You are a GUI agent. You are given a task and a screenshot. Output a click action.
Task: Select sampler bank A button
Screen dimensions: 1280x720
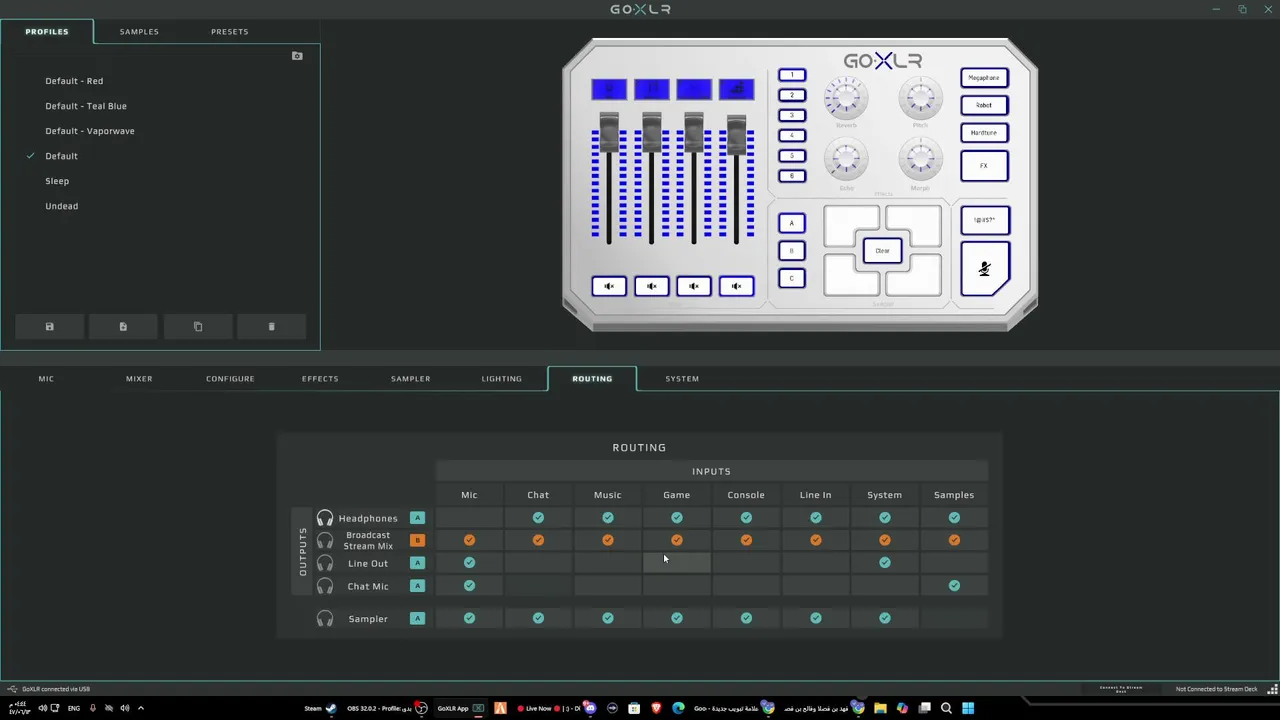pyautogui.click(x=792, y=223)
